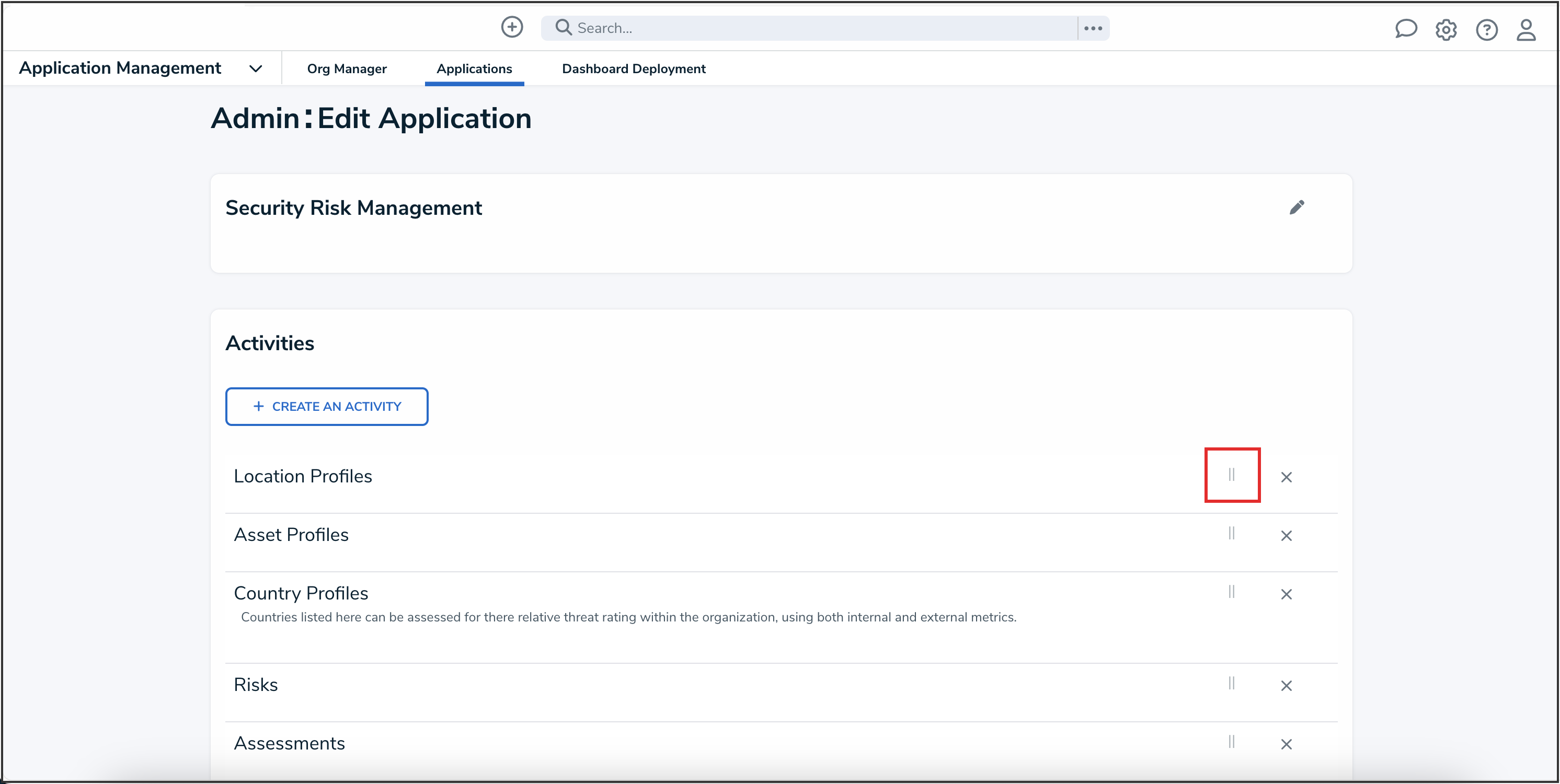Open search options ellipsis menu
The height and width of the screenshot is (784, 1560).
click(1093, 28)
